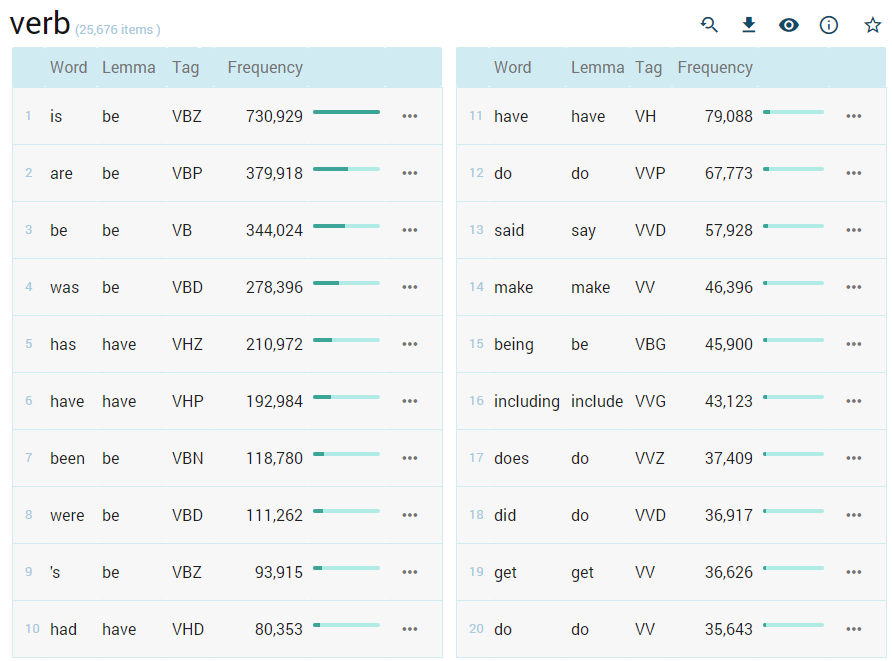Expand actions for the word 'get'
Viewport: 892px width, 661px height.
point(854,572)
